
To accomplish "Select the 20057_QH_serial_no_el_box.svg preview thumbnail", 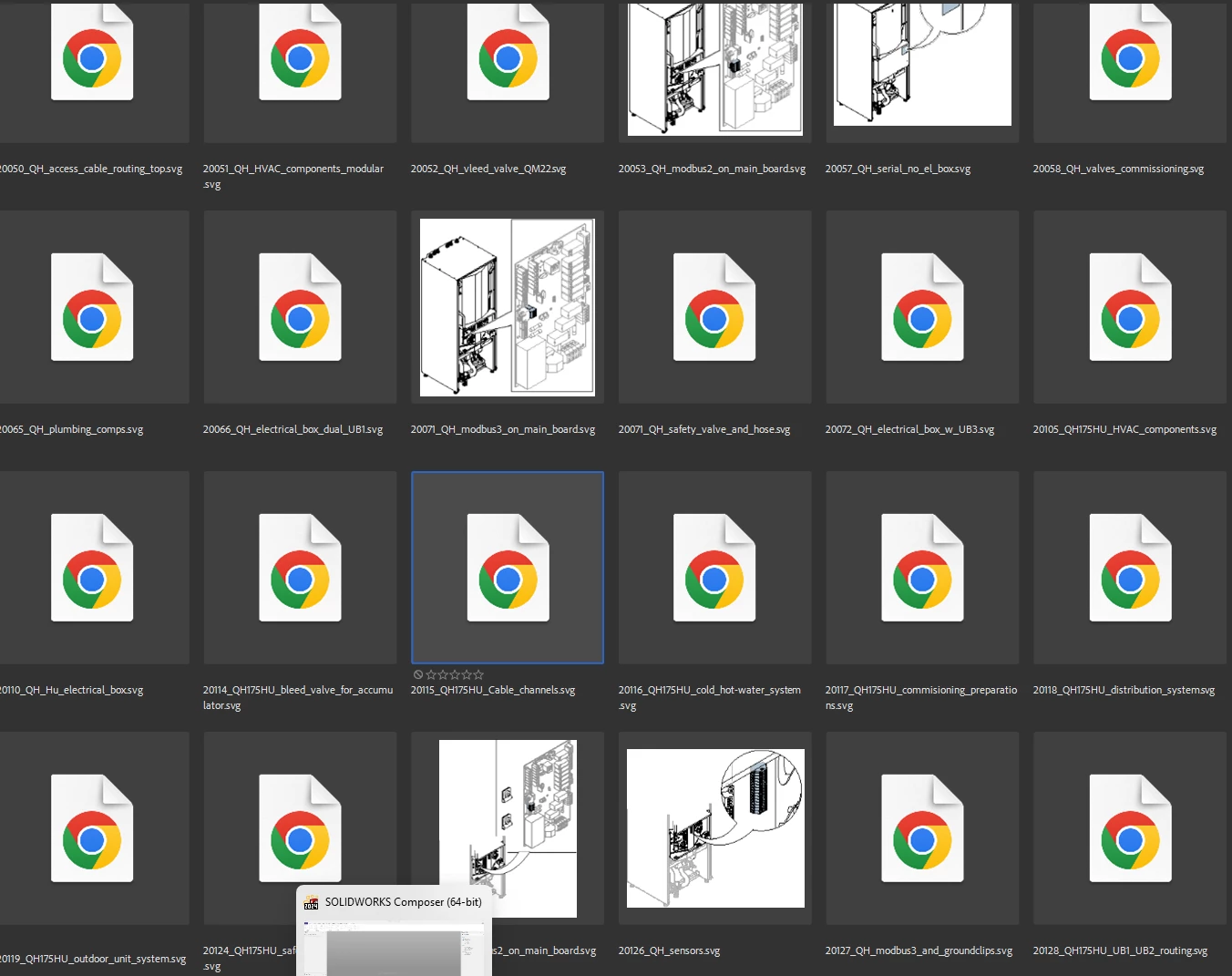I will point(922,64).
